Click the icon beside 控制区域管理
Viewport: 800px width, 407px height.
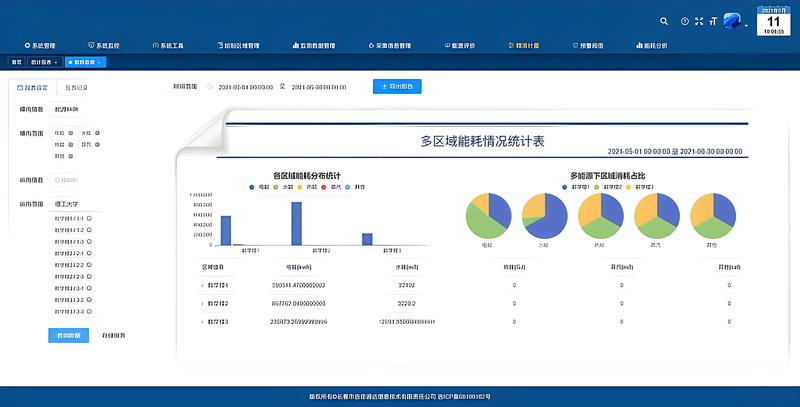coord(220,45)
